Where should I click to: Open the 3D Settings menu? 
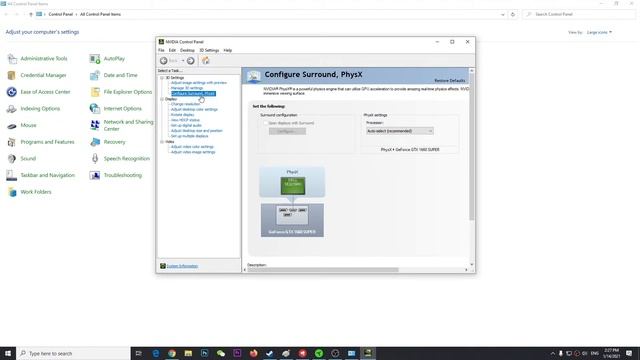click(209, 50)
